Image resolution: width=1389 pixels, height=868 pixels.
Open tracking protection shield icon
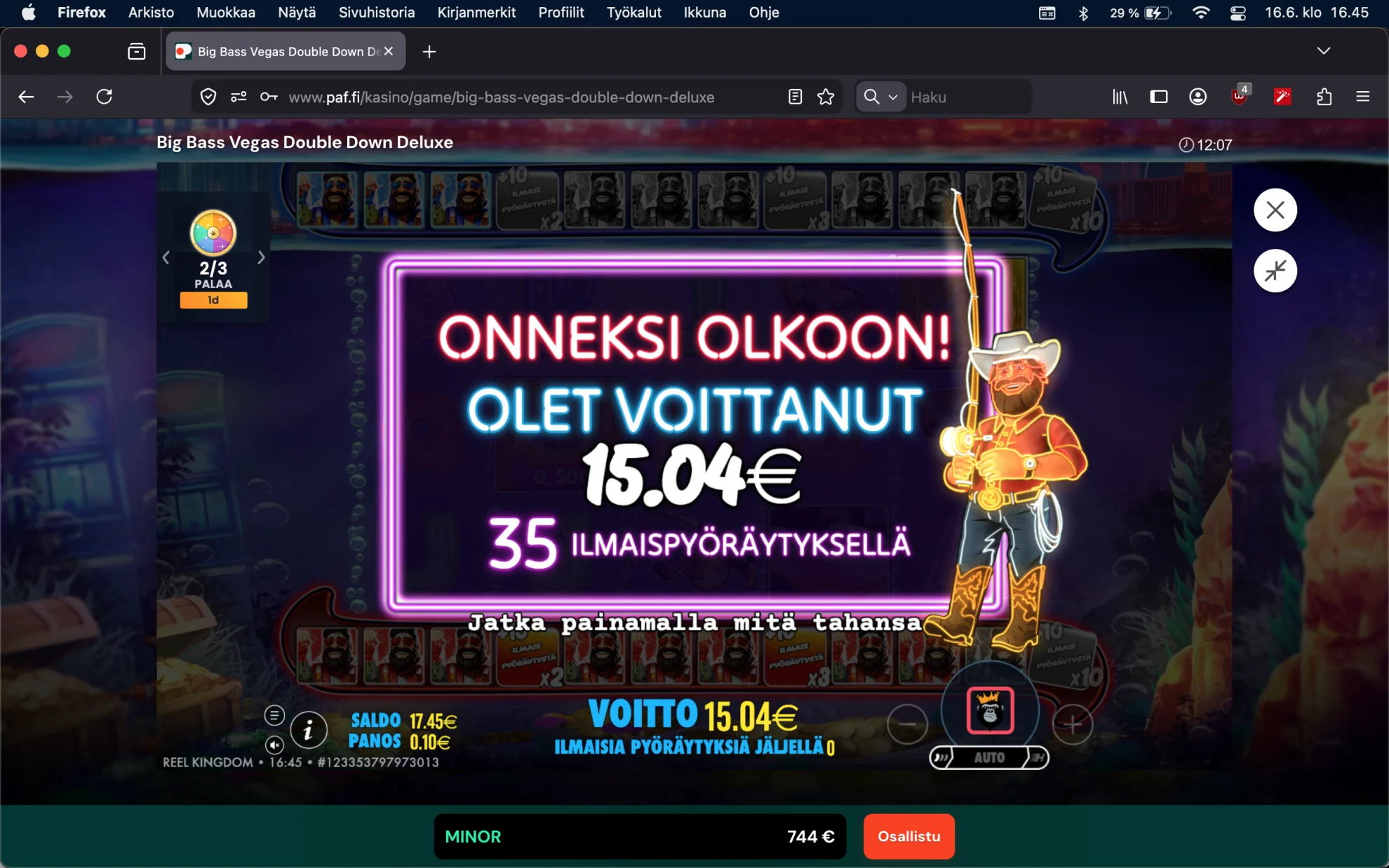point(208,97)
